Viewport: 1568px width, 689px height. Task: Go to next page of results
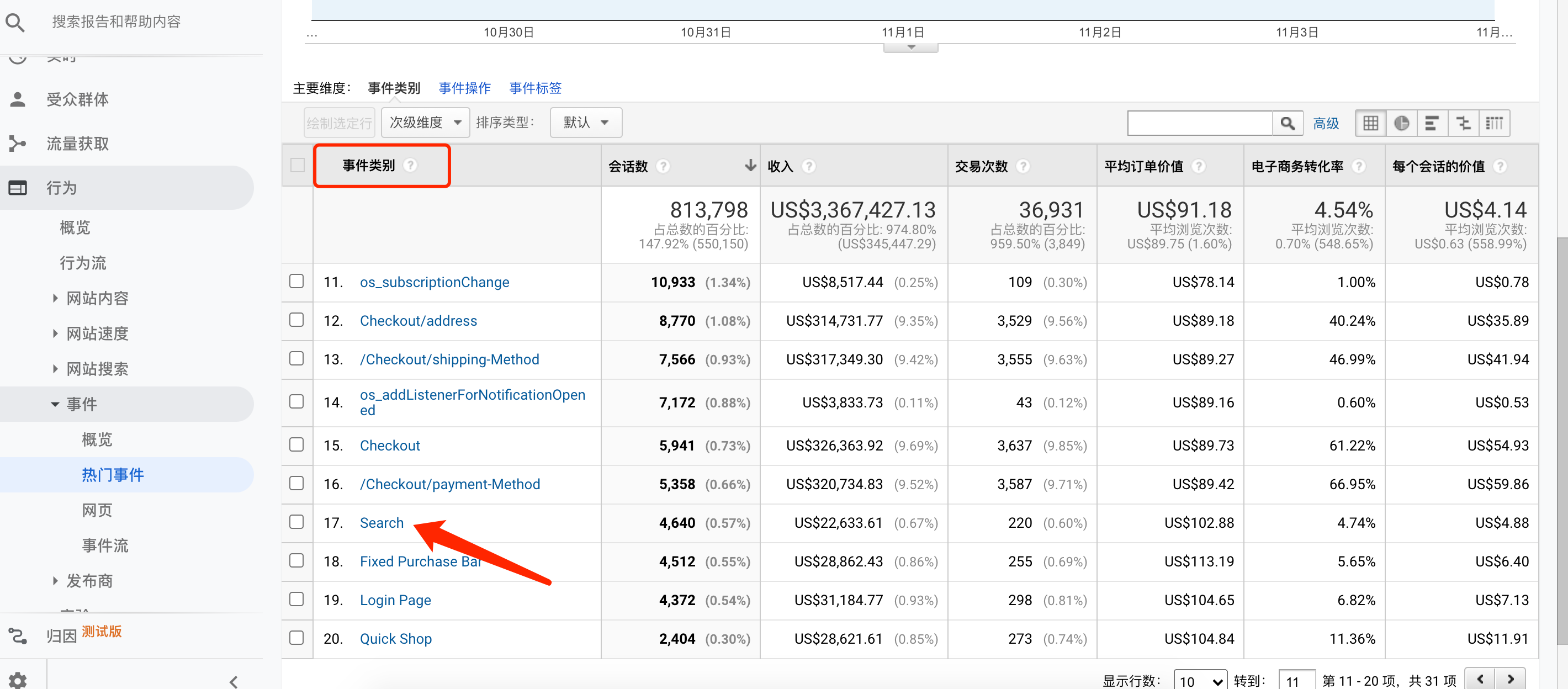[1510, 679]
